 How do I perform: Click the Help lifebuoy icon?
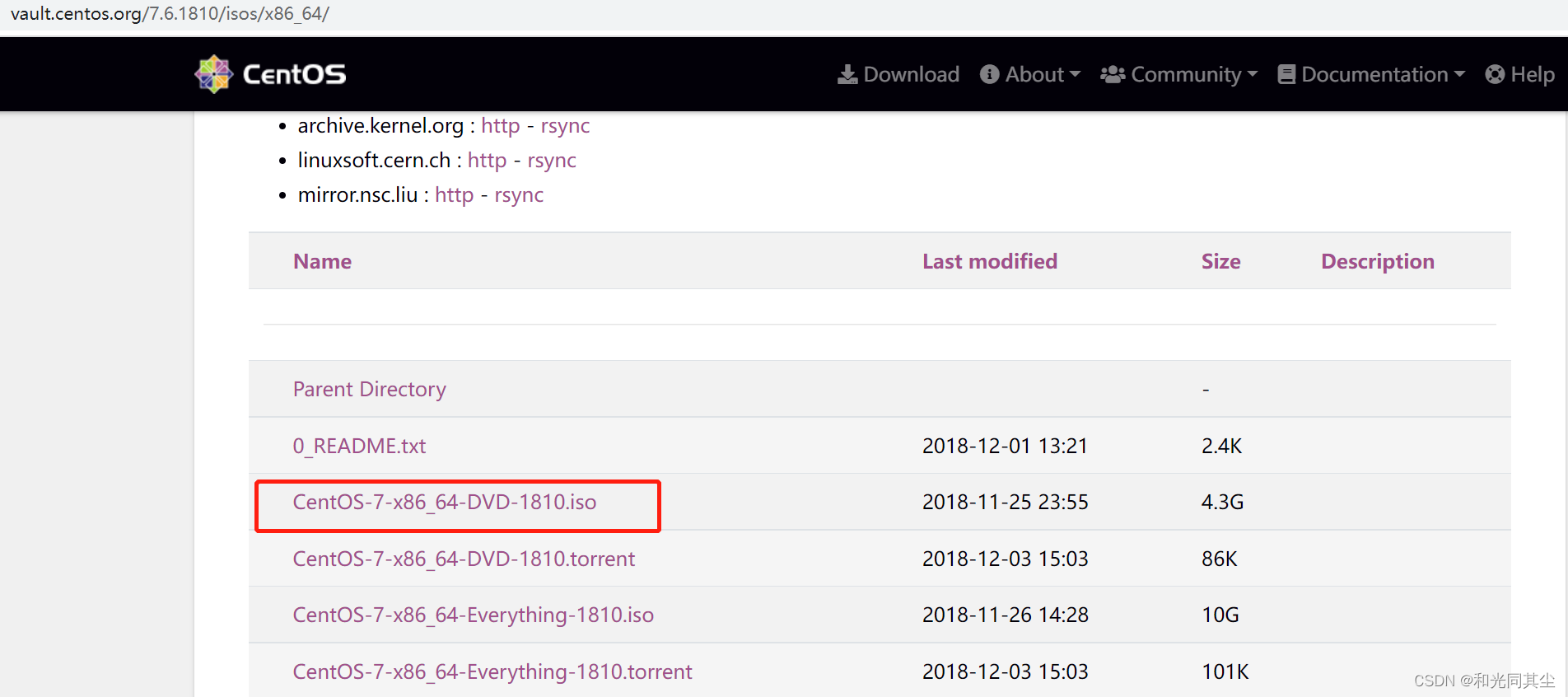tap(1496, 75)
